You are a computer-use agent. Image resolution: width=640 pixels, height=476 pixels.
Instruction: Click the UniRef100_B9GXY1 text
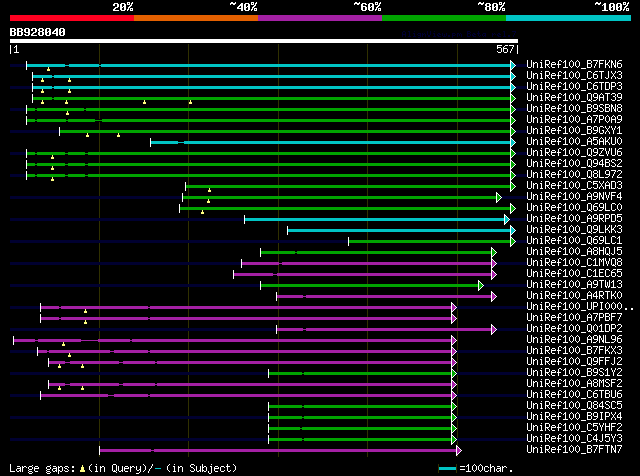[574, 131]
